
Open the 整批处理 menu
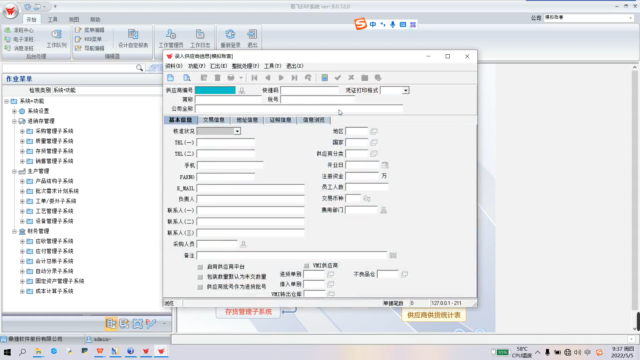(x=245, y=66)
